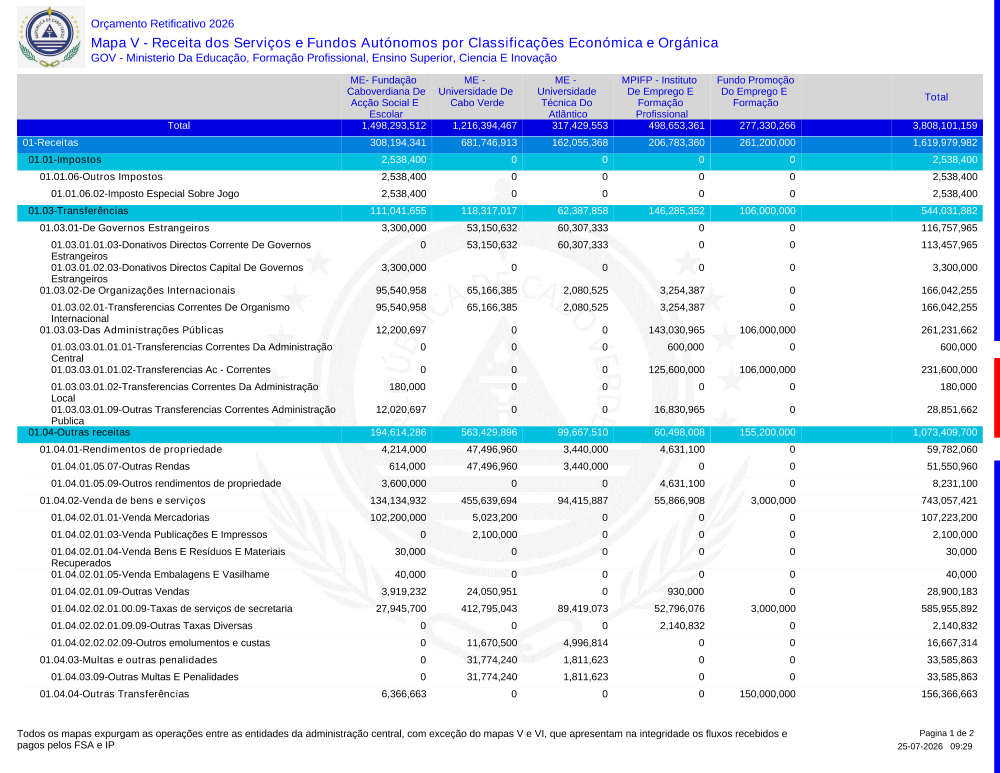Click '01.04.04-Outras Transferências' row
Viewport: 1000px width, 773px height.
499,694
